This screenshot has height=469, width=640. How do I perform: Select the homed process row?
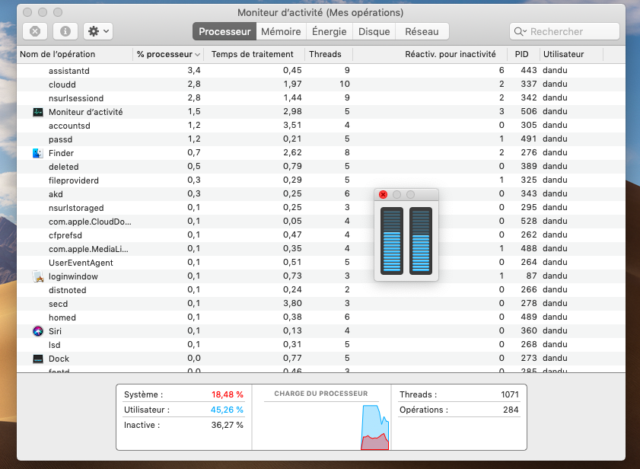pyautogui.click(x=321, y=318)
